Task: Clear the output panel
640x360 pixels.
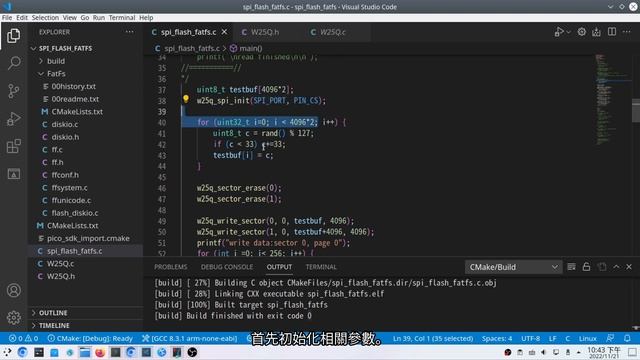Action: (x=571, y=267)
